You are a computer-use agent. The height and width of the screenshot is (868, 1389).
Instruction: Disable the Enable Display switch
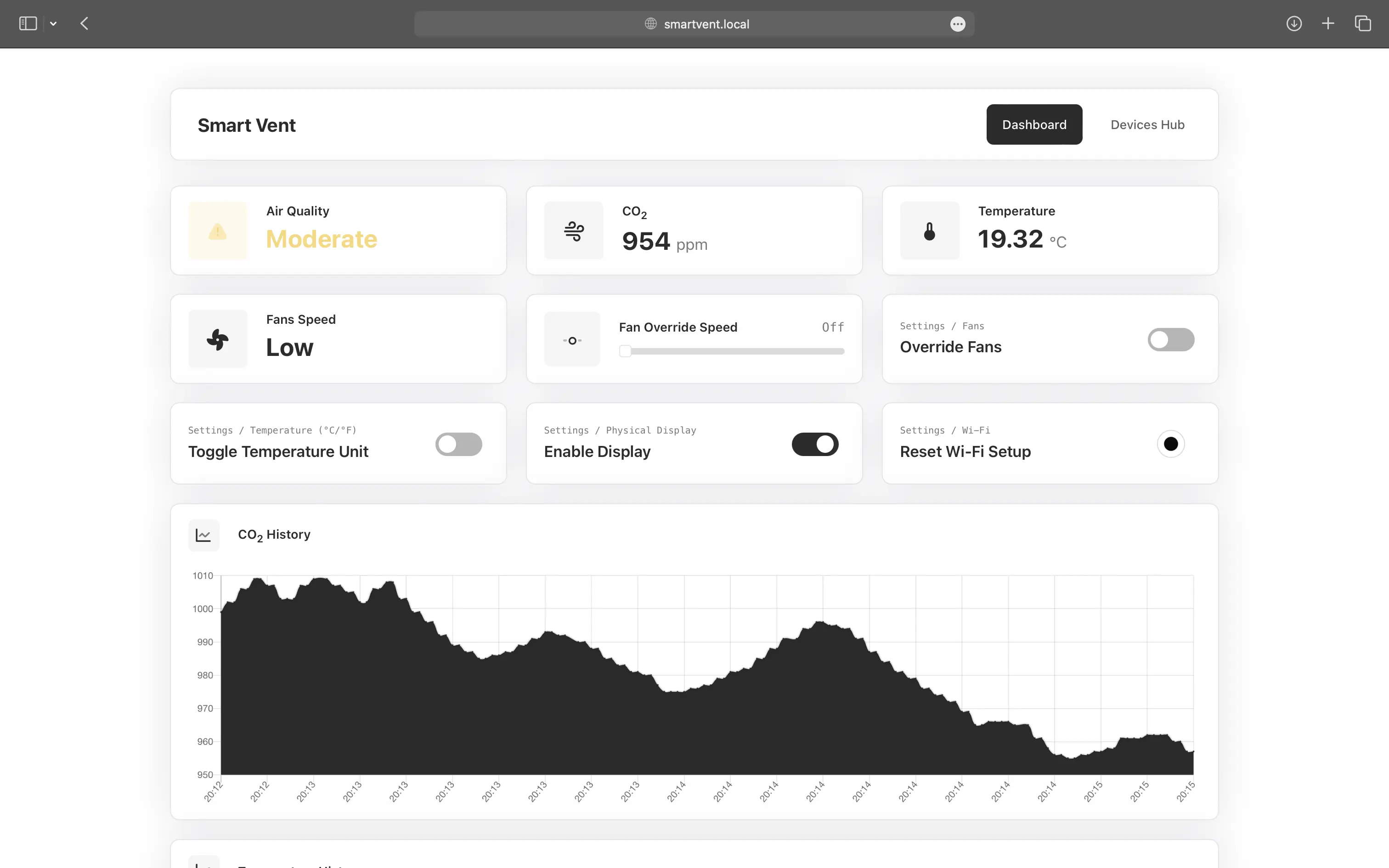814,445
